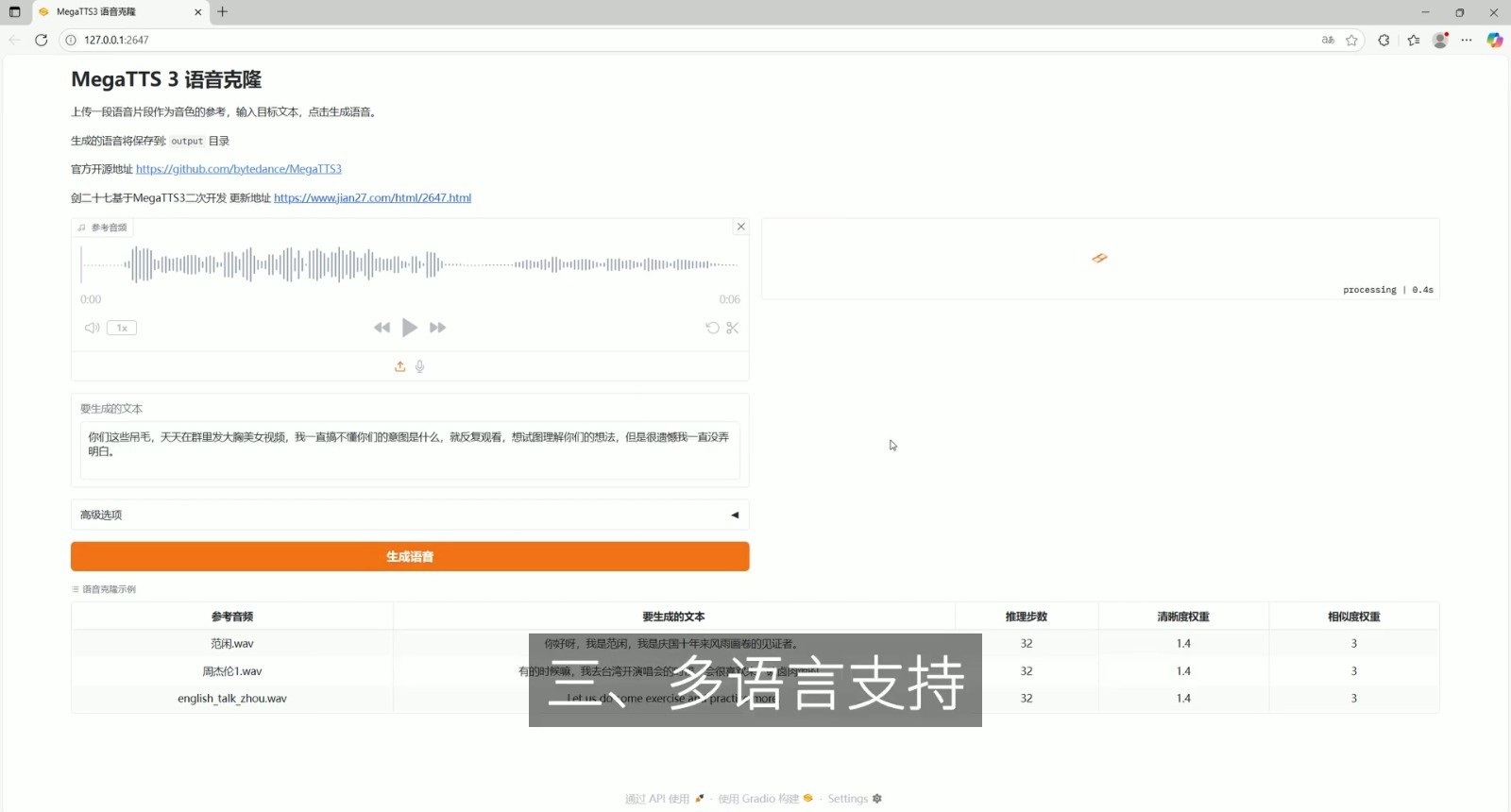The width and height of the screenshot is (1511, 812).
Task: Open the favorites list icon
Action: click(x=1413, y=40)
